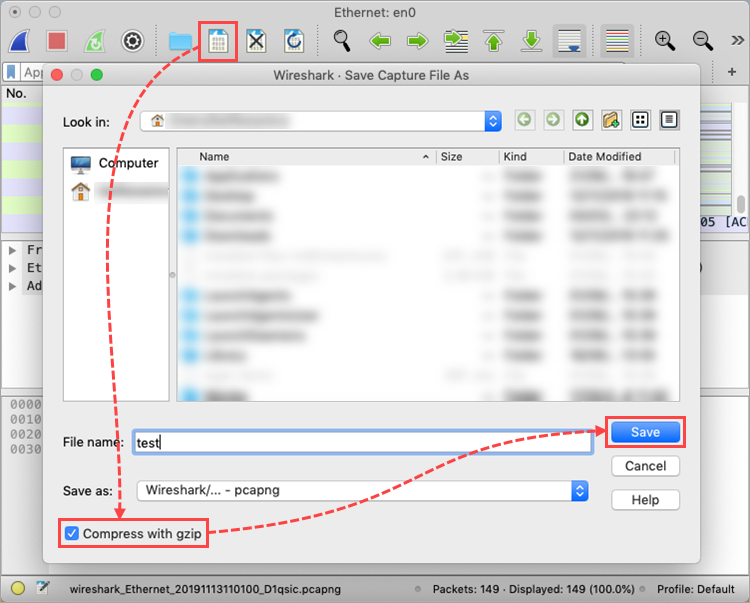Click the Save button
The height and width of the screenshot is (603, 750).
click(x=645, y=432)
